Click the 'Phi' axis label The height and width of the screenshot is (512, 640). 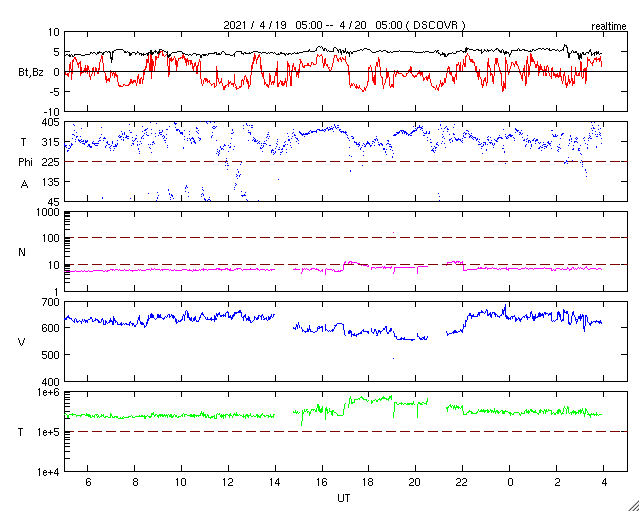coord(25,162)
